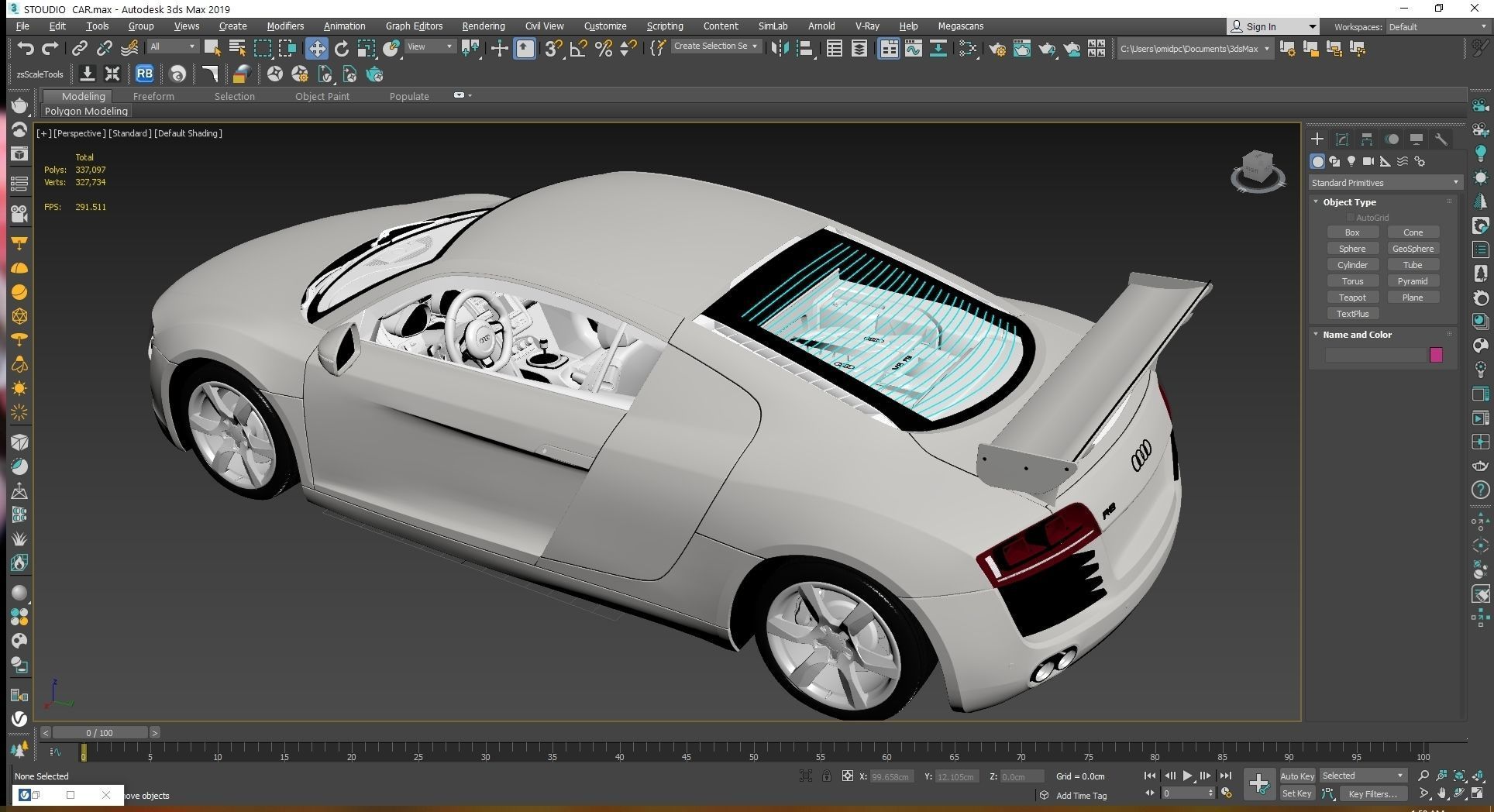Toggle the Selection Lock padlock
Image resolution: width=1494 pixels, height=812 pixels.
826,776
